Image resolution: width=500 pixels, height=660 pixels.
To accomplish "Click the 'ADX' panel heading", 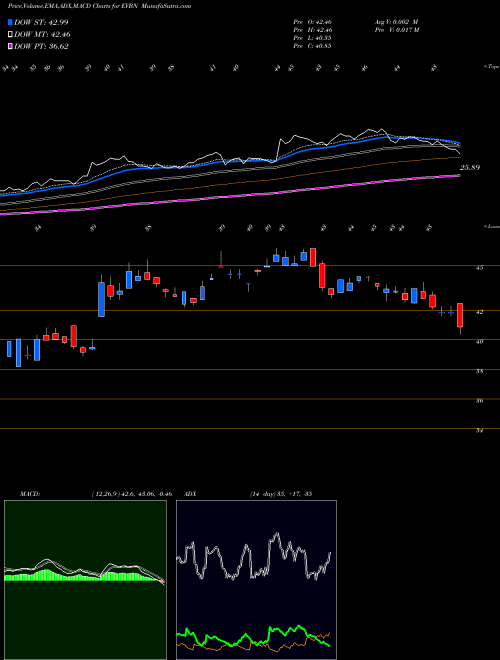I will pos(191,494).
